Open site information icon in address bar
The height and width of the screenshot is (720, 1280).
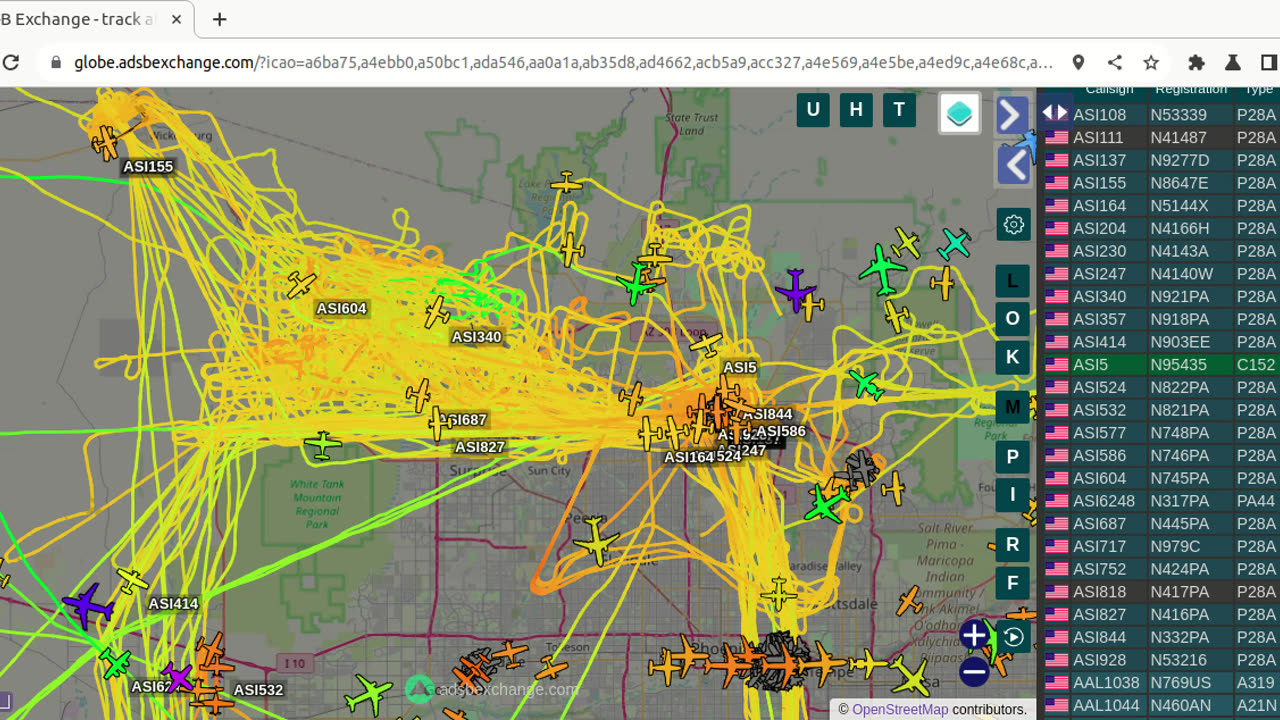[x=54, y=62]
